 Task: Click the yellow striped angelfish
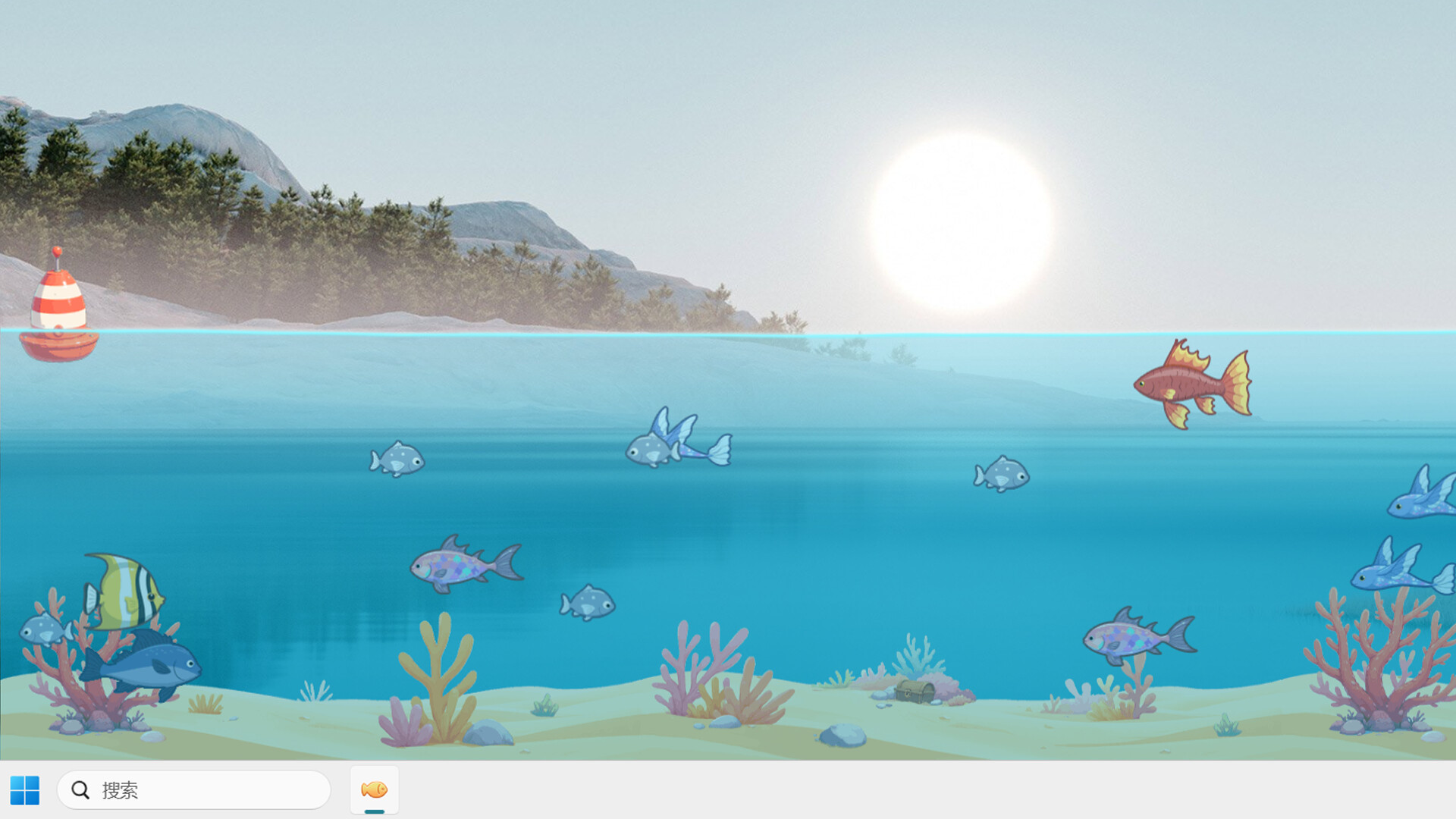(x=124, y=591)
